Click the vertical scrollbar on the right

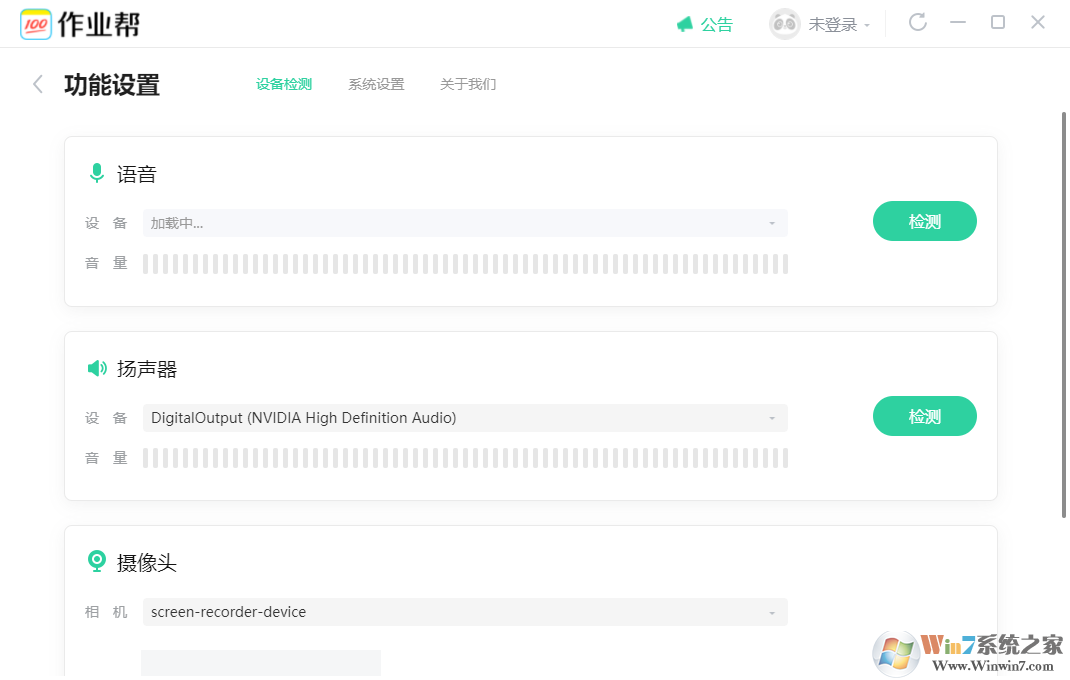pyautogui.click(x=1064, y=315)
